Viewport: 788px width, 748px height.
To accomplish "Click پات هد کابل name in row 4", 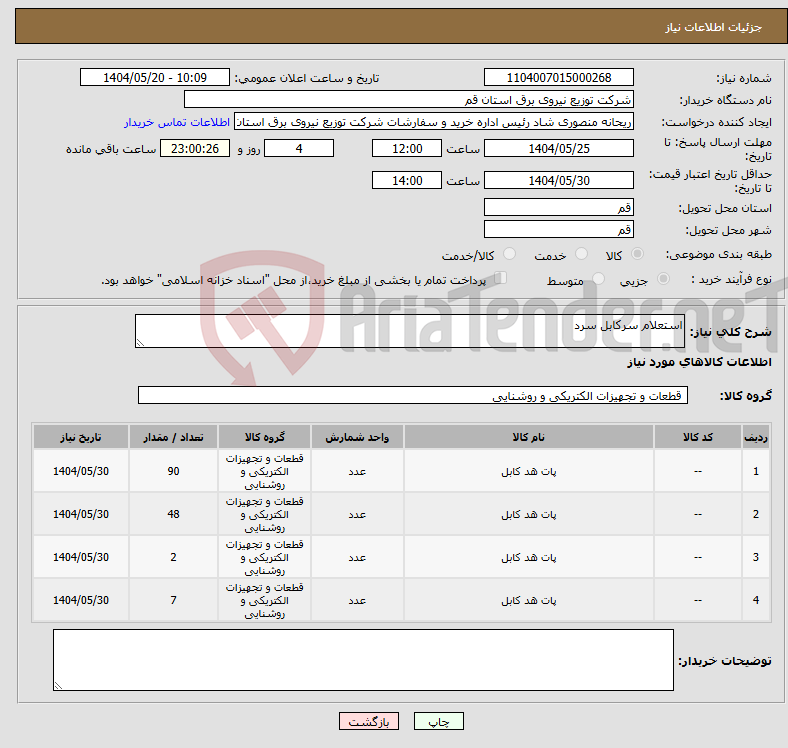I will 529,600.
